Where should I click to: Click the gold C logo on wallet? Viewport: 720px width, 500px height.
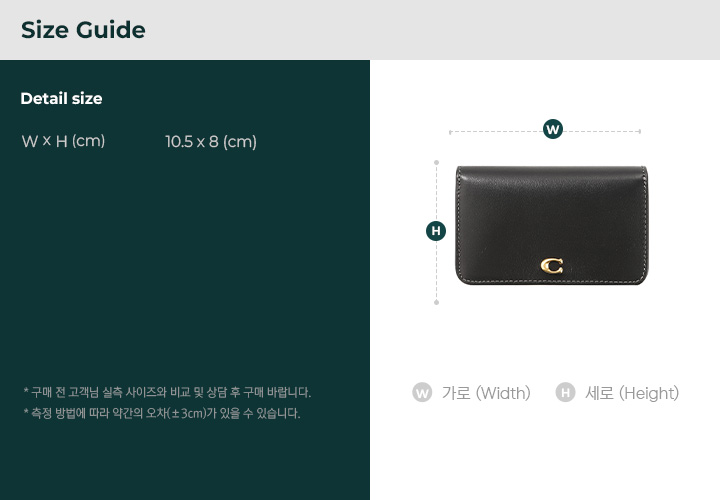(551, 265)
